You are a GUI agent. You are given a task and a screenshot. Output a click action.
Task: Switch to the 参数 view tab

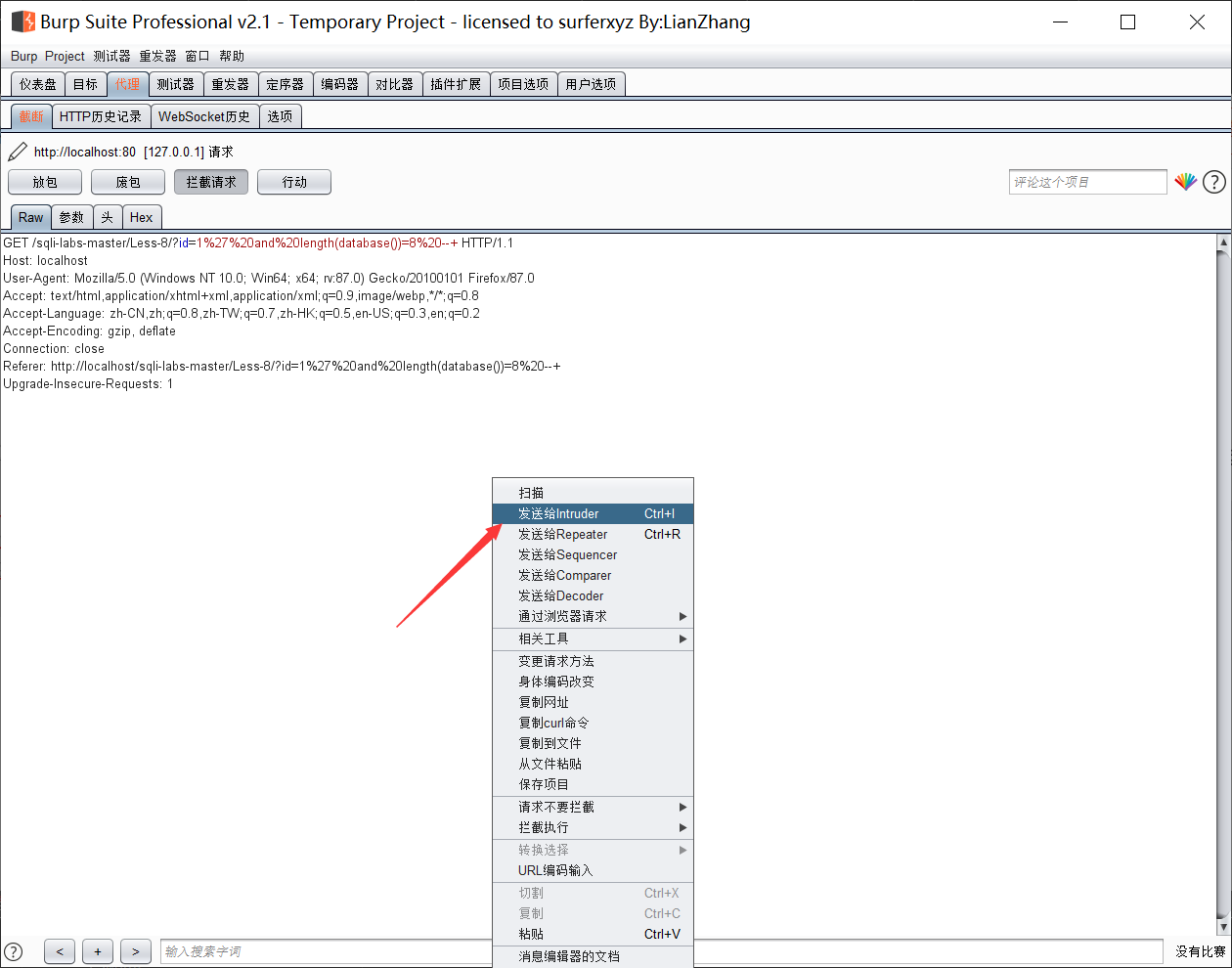[x=71, y=217]
